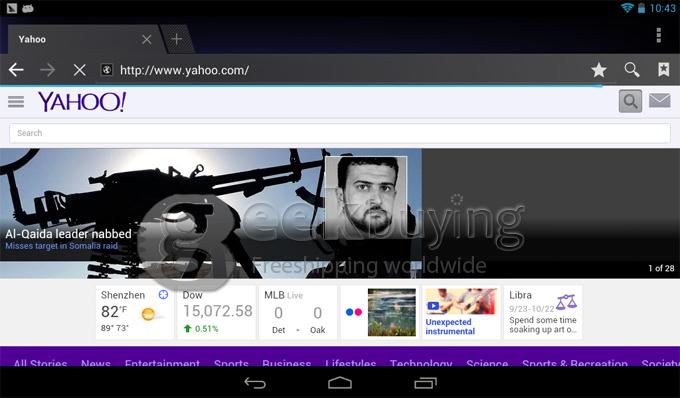The height and width of the screenshot is (398, 680).
Task: Click the Libra scales icon
Action: click(x=566, y=302)
